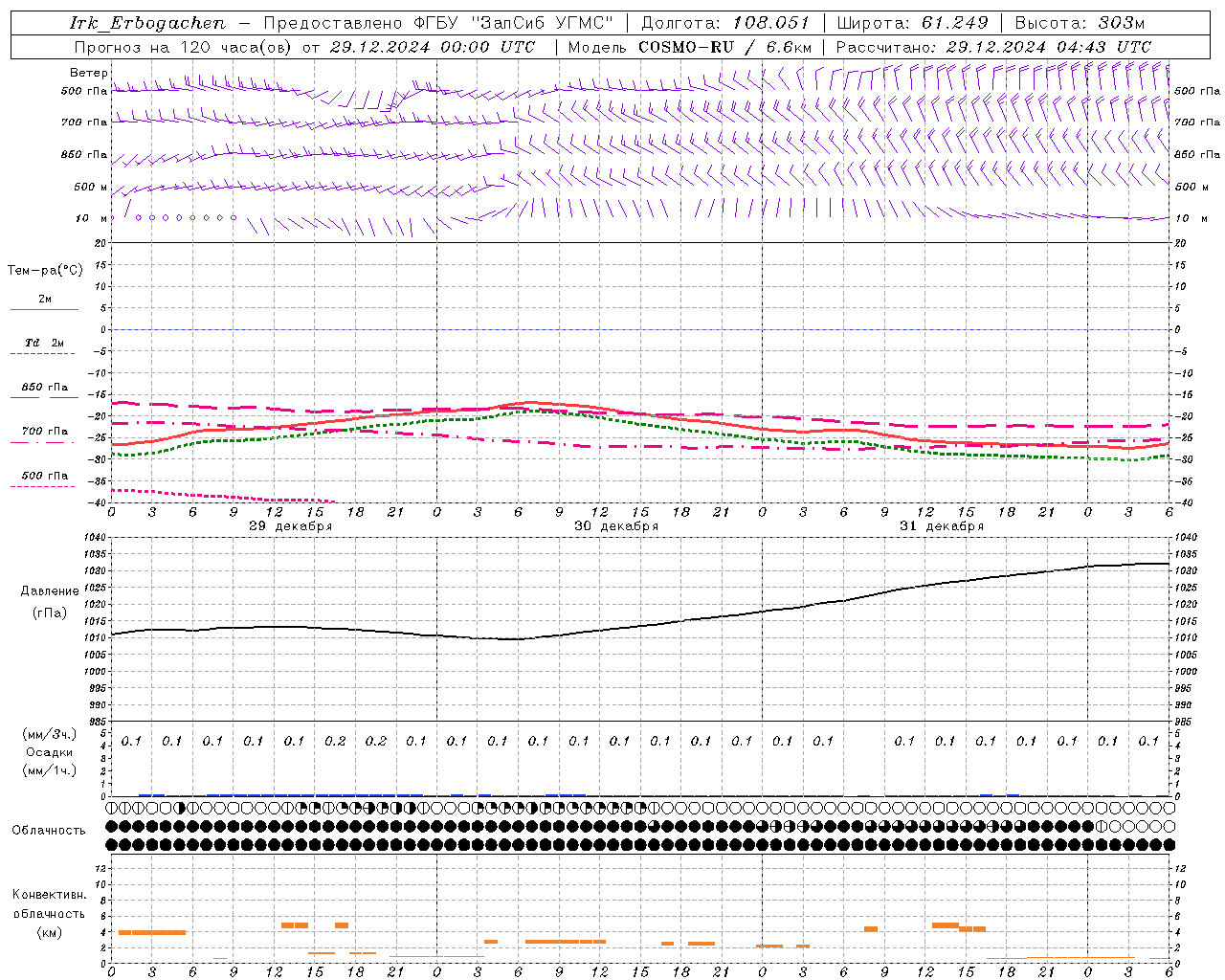Image resolution: width=1225 pixels, height=980 pixels.
Task: Click the Давление panel label
Action: (50, 591)
